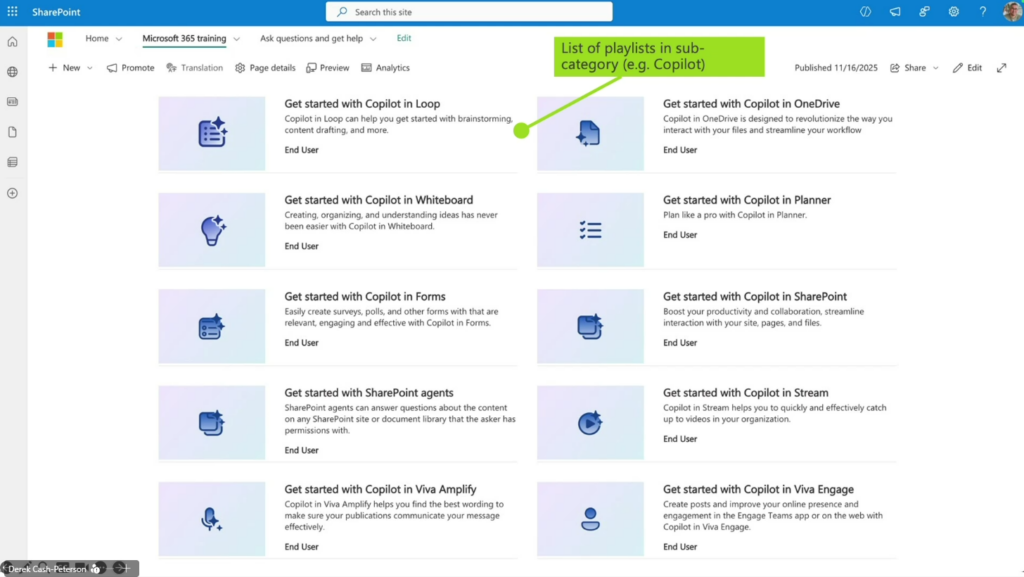
Task: Click inside the Search this site box
Action: tap(469, 12)
